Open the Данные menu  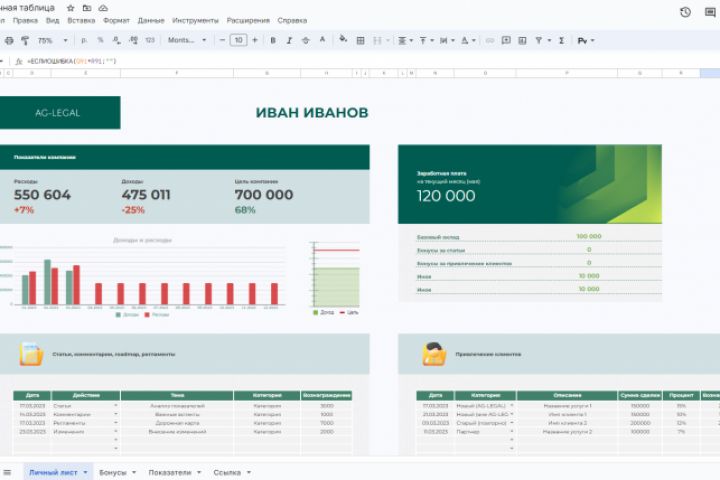pos(151,21)
